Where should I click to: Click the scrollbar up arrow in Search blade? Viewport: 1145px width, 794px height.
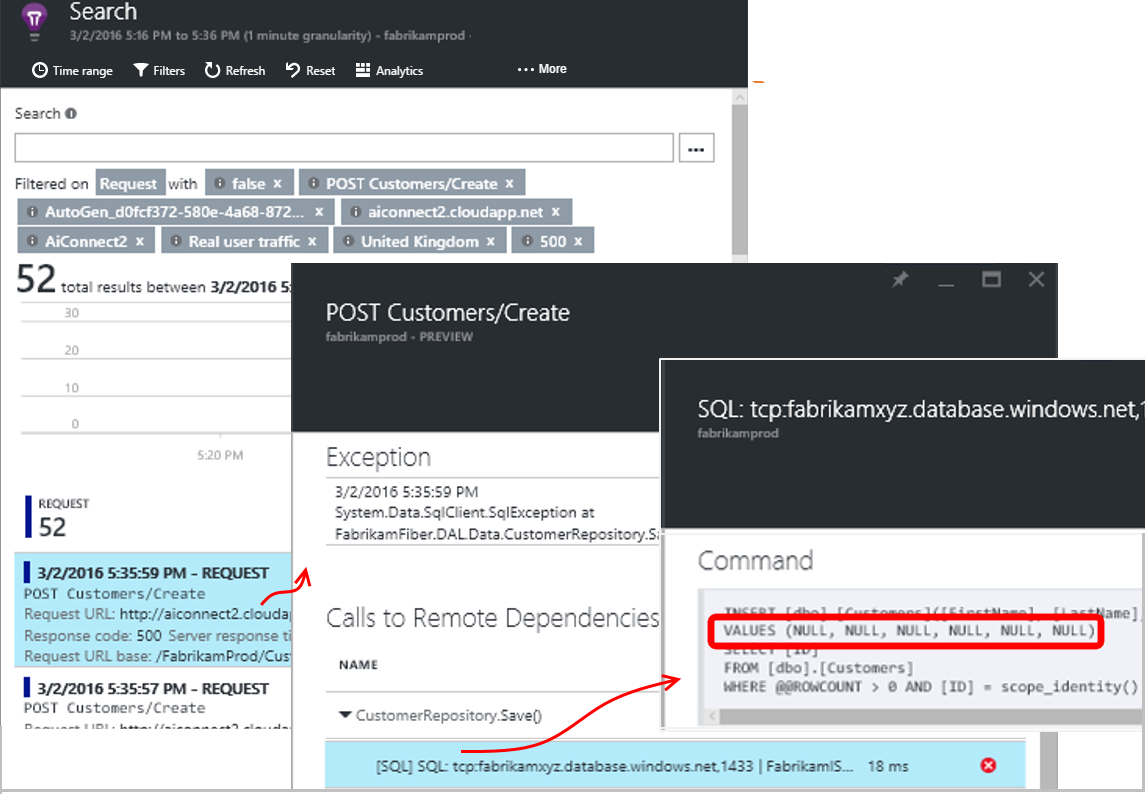(740, 97)
